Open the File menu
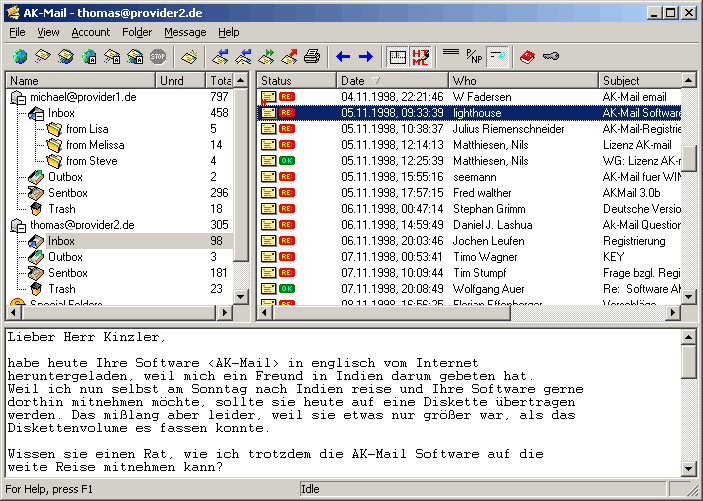Screen dimensions: 703x501 (x=17, y=32)
